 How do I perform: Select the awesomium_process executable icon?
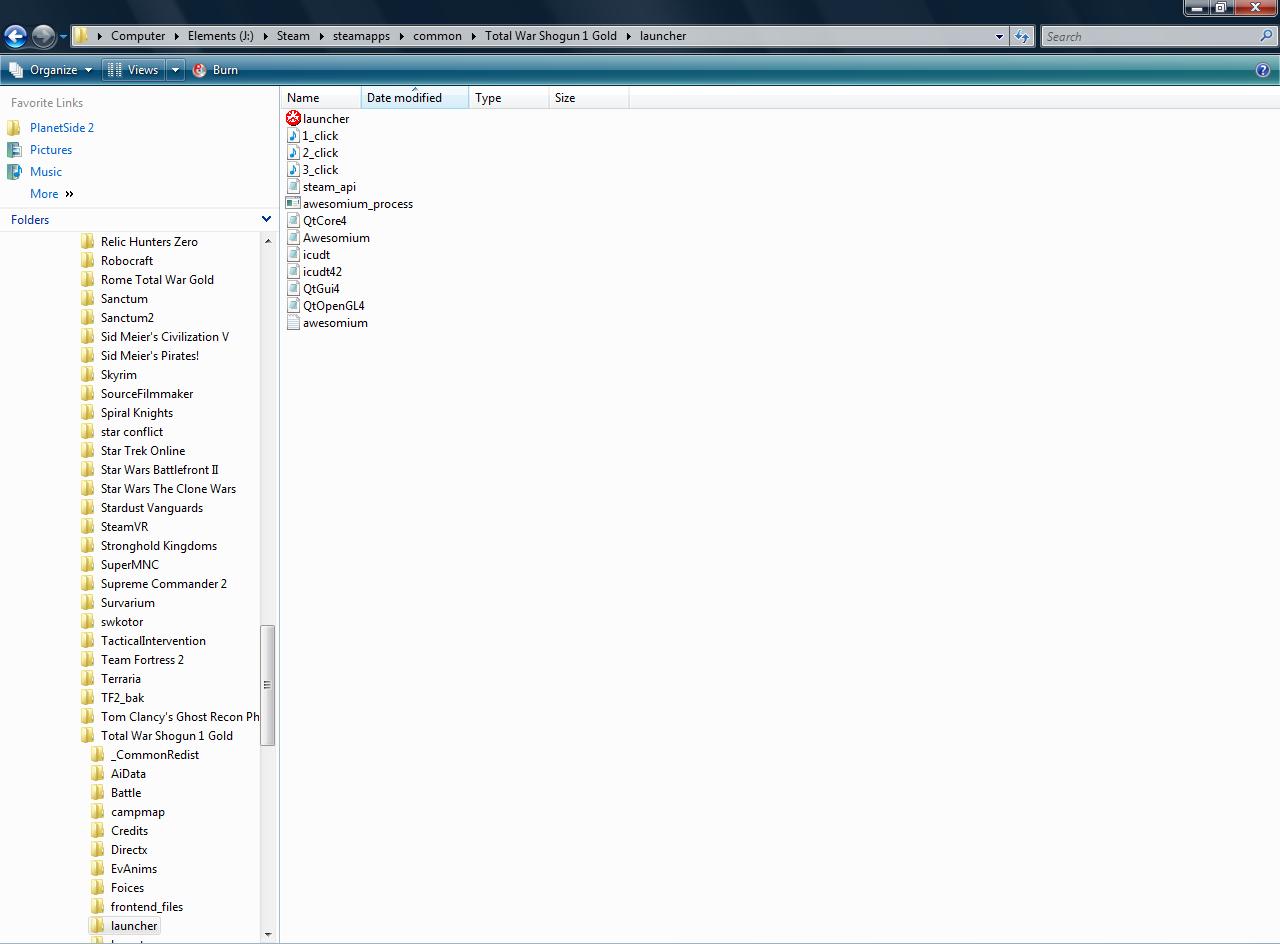[x=293, y=204]
